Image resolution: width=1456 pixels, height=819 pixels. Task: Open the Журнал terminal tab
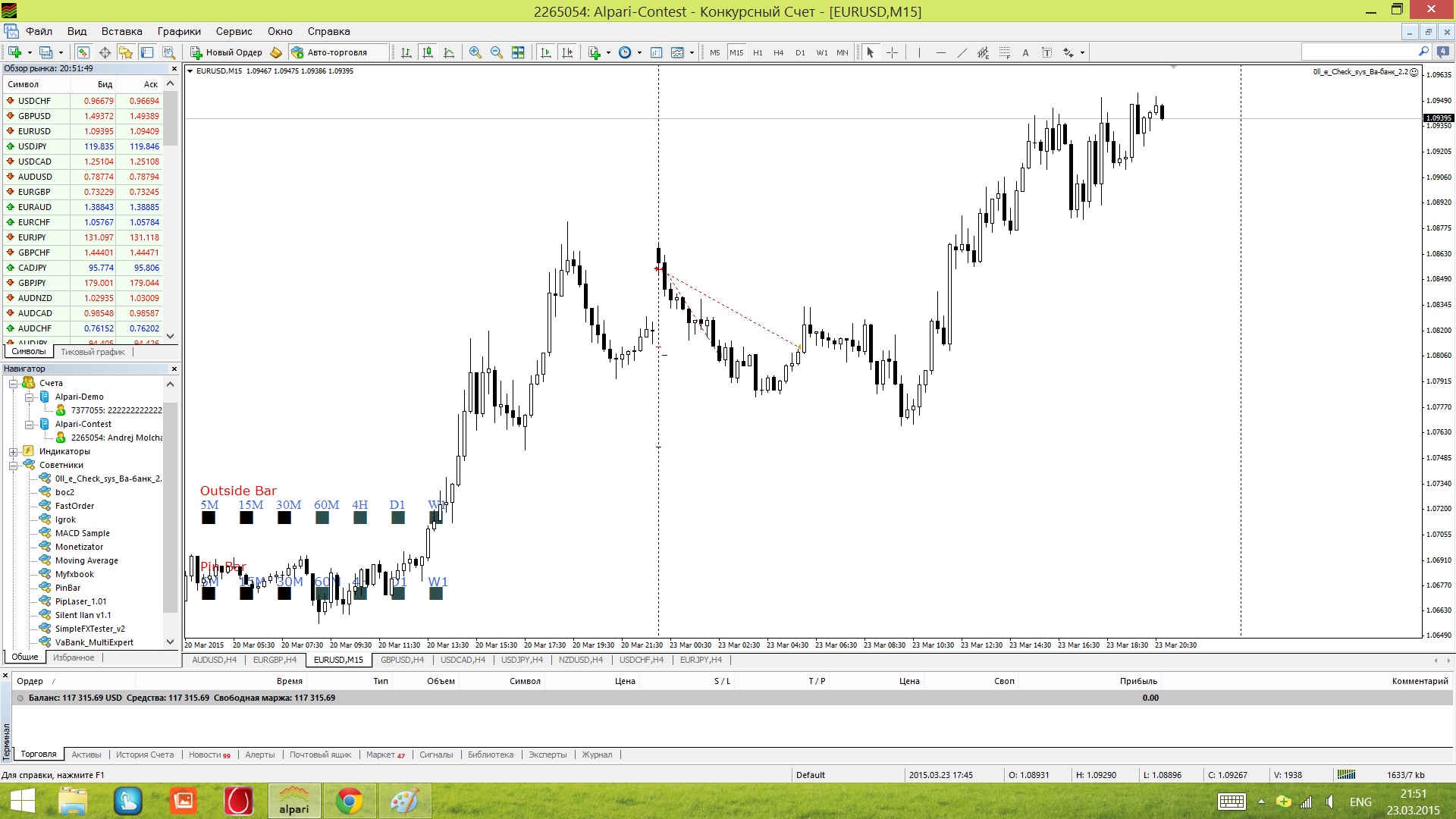[597, 755]
